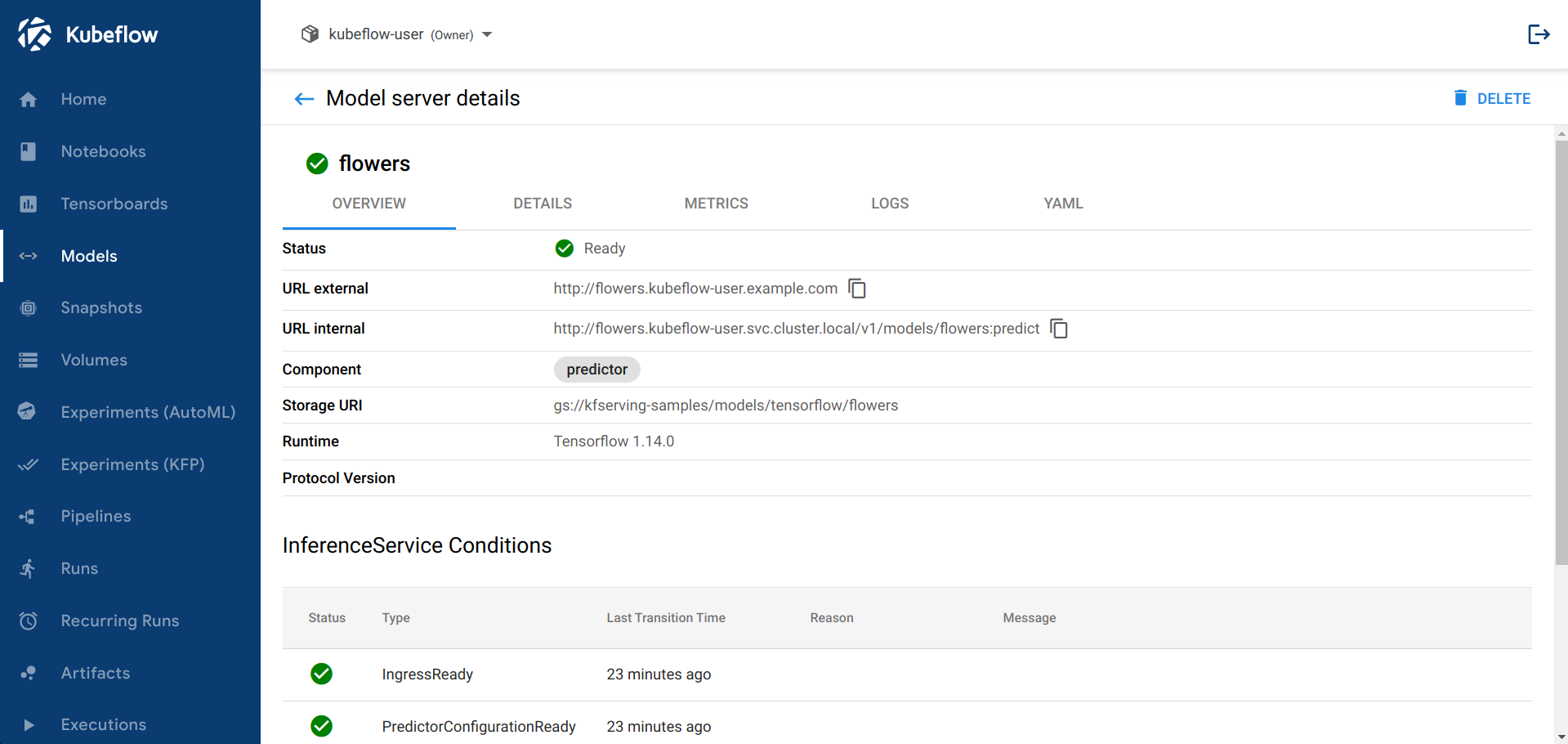Open the YAML tab
This screenshot has width=1568, height=744.
tap(1062, 204)
